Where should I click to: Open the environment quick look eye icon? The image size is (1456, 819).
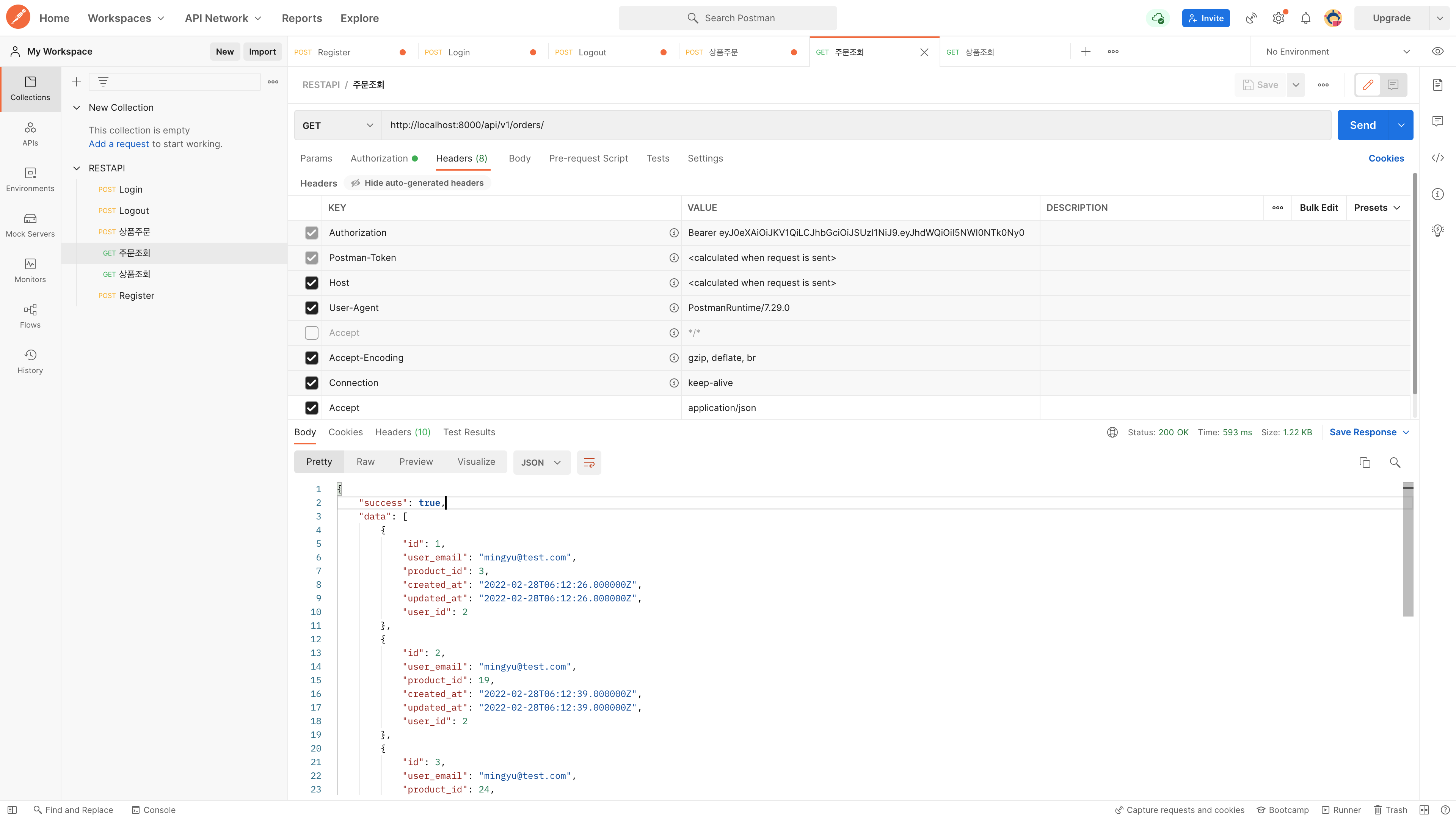click(1437, 52)
